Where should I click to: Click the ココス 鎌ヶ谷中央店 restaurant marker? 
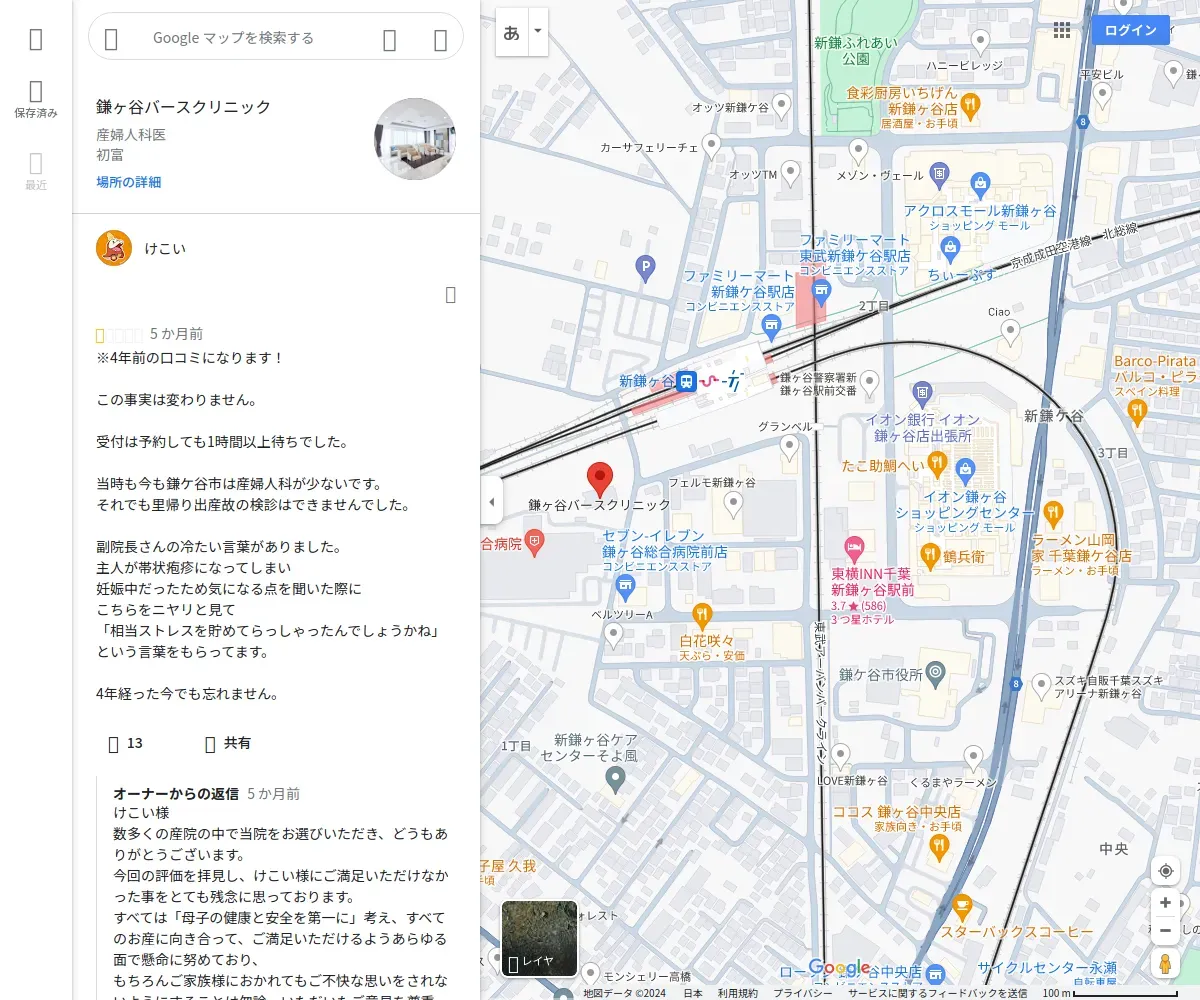click(938, 849)
